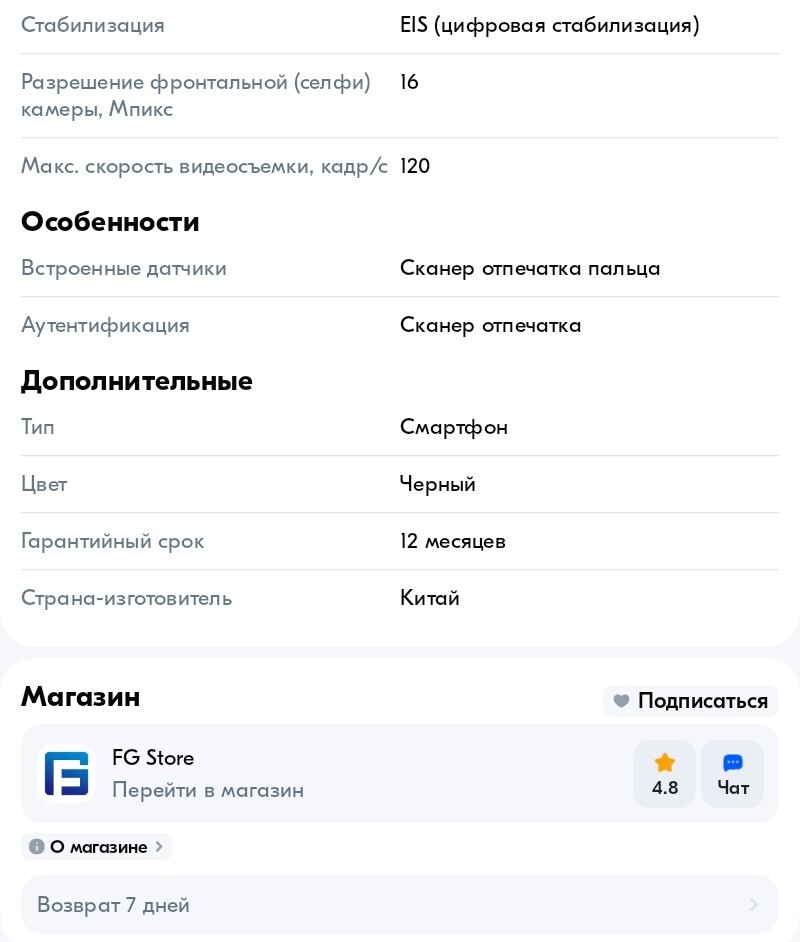Image resolution: width=800 pixels, height=942 pixels.
Task: Open chat with the FG Store seller
Action: (733, 774)
